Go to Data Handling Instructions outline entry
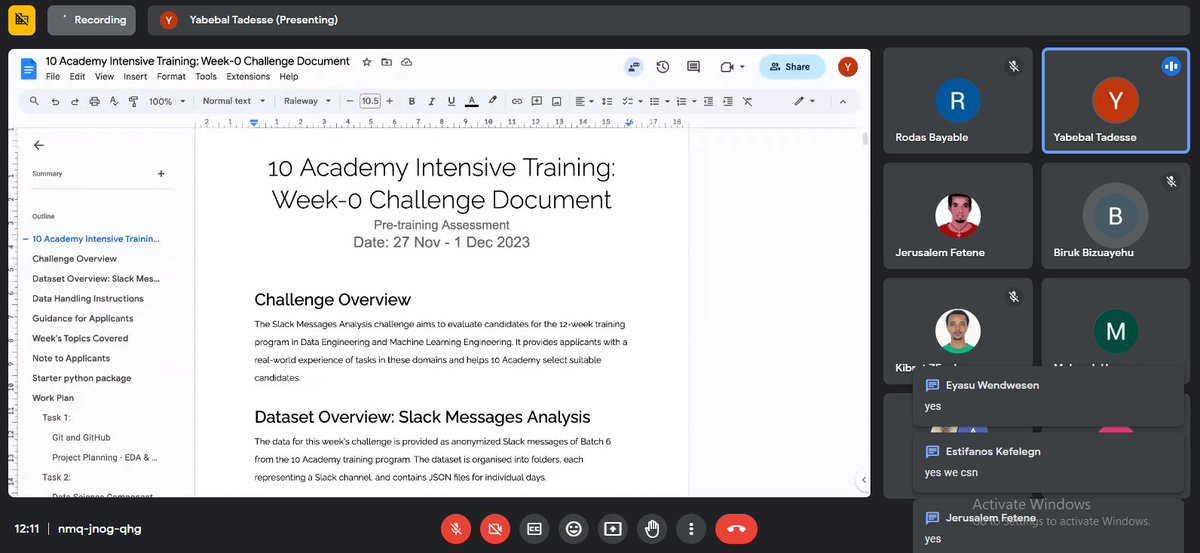Screen dimensions: 1200x553 pyautogui.click(x=88, y=299)
